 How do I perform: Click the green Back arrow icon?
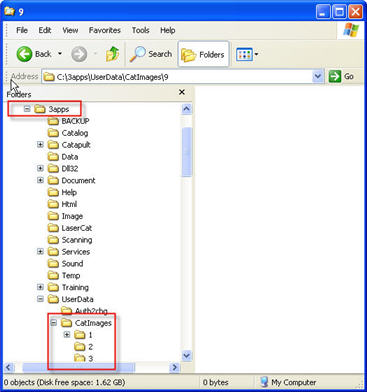[x=24, y=54]
